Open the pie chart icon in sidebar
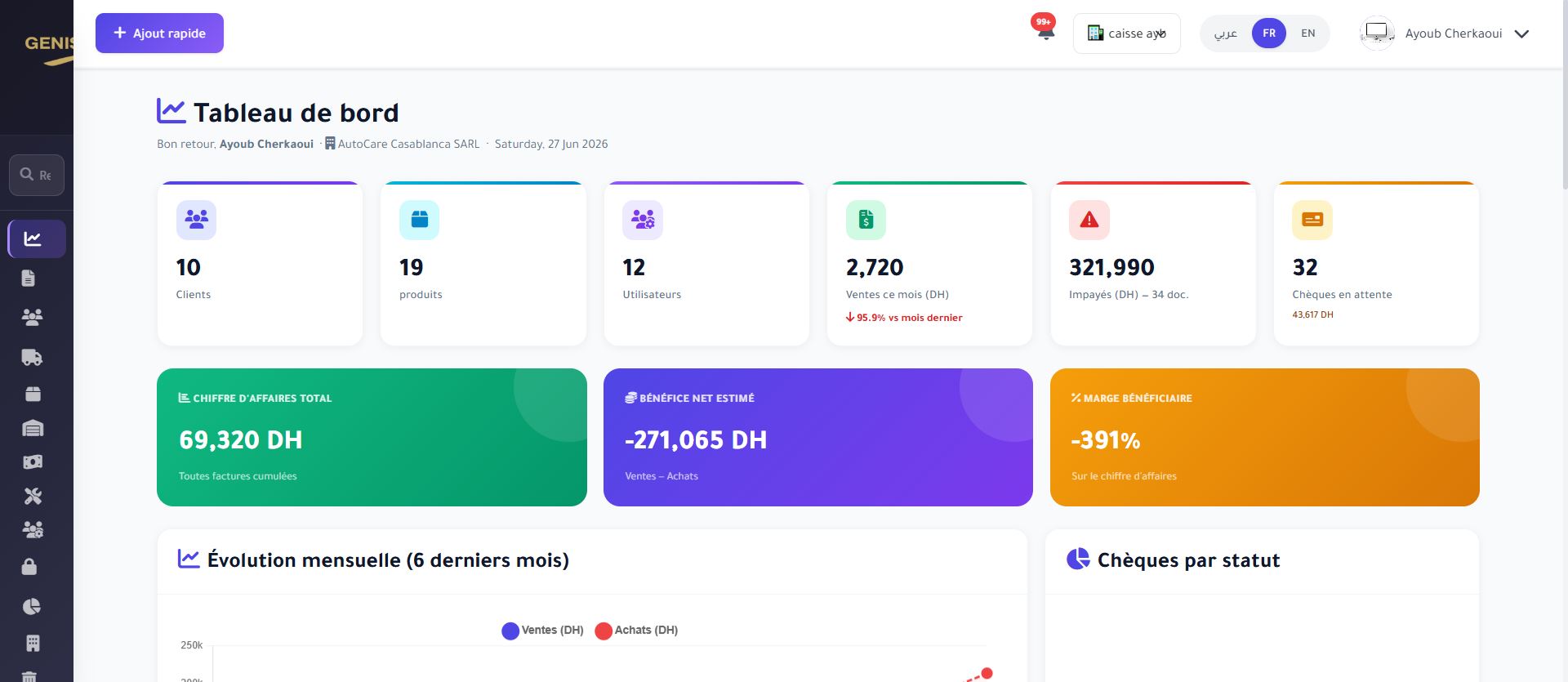Screen dimensions: 1568x682 pos(32,607)
